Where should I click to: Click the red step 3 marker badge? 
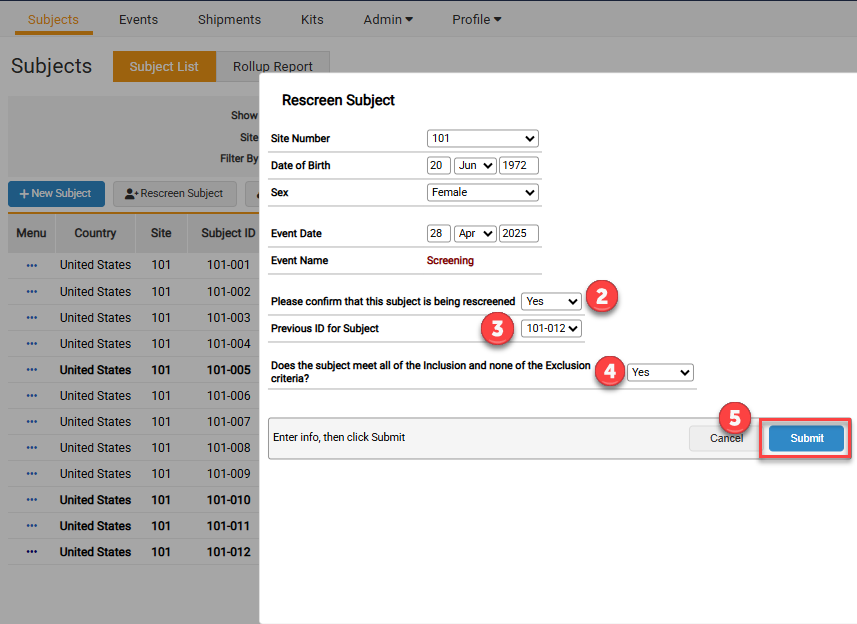498,328
